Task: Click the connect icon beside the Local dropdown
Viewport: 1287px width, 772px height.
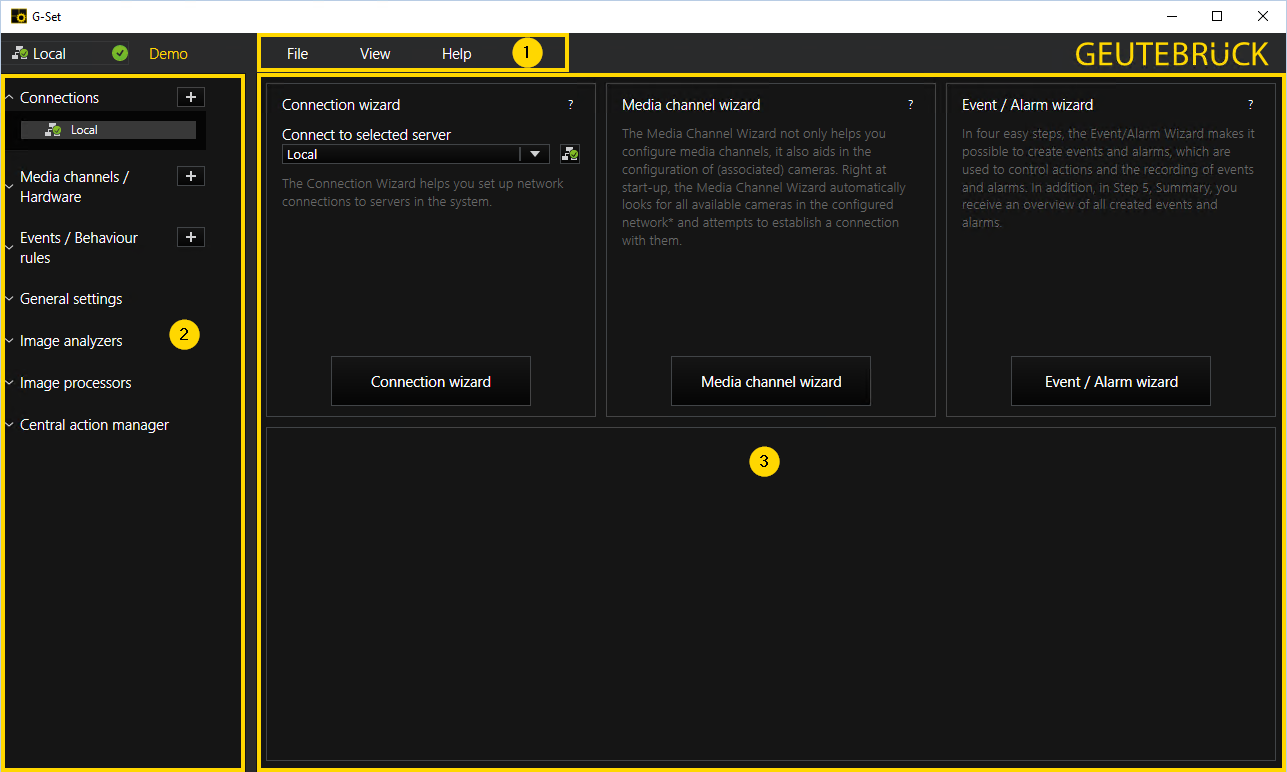Action: coord(570,154)
